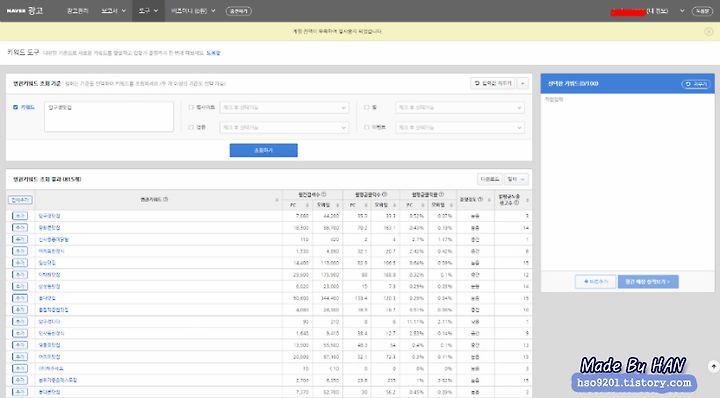This screenshot has width=720, height=398.
Task: Sort by mobile average click rate
Action: point(452,205)
